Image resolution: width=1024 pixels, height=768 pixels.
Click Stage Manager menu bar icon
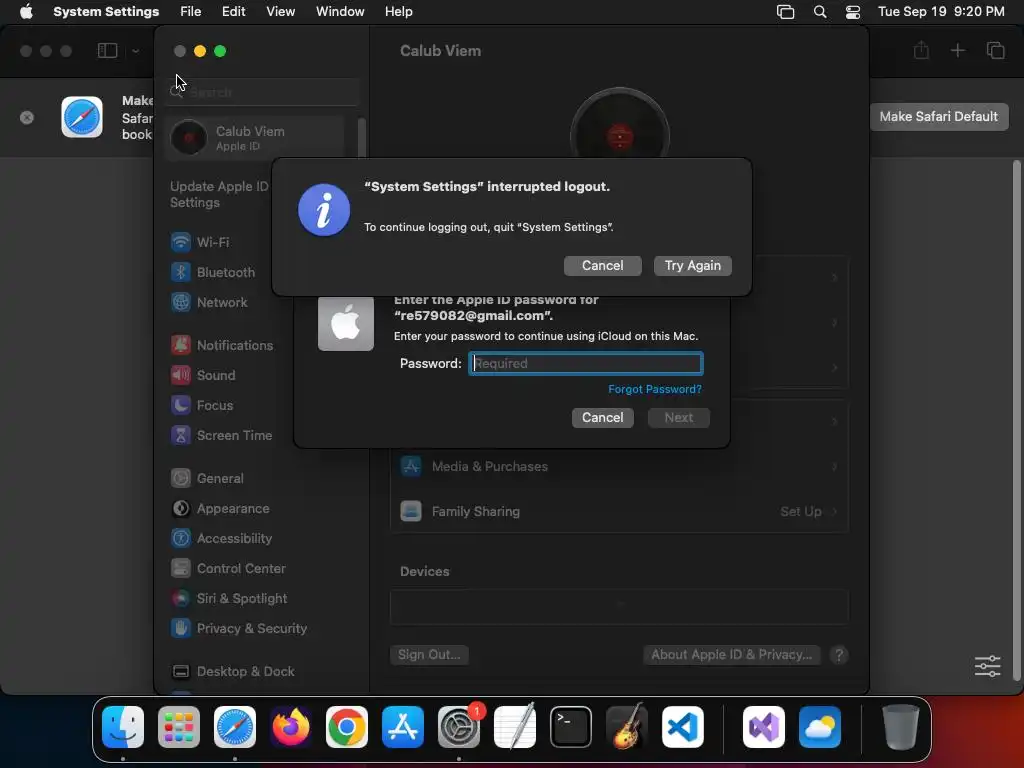786,12
